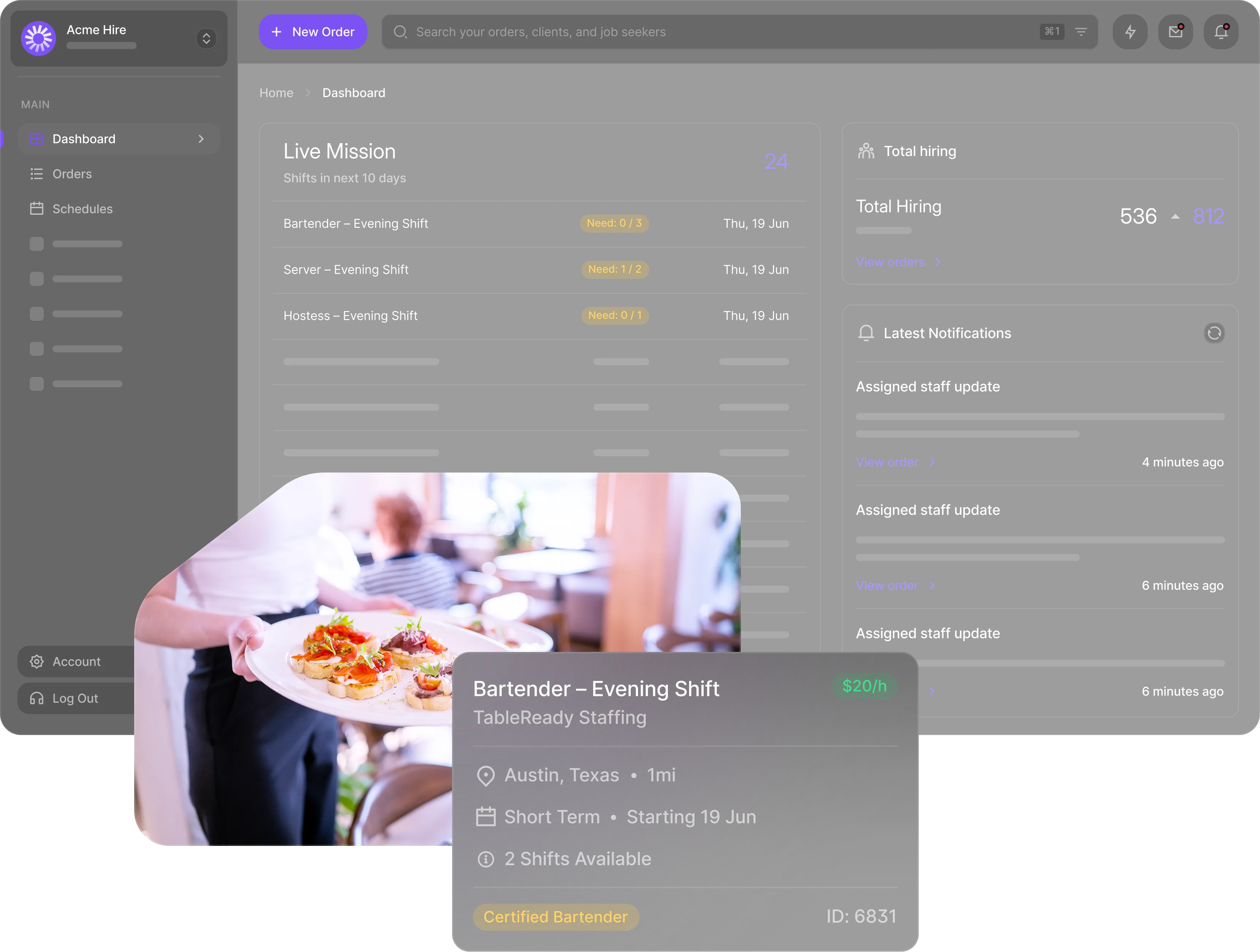
Task: Open Account settings in sidebar
Action: [76, 661]
